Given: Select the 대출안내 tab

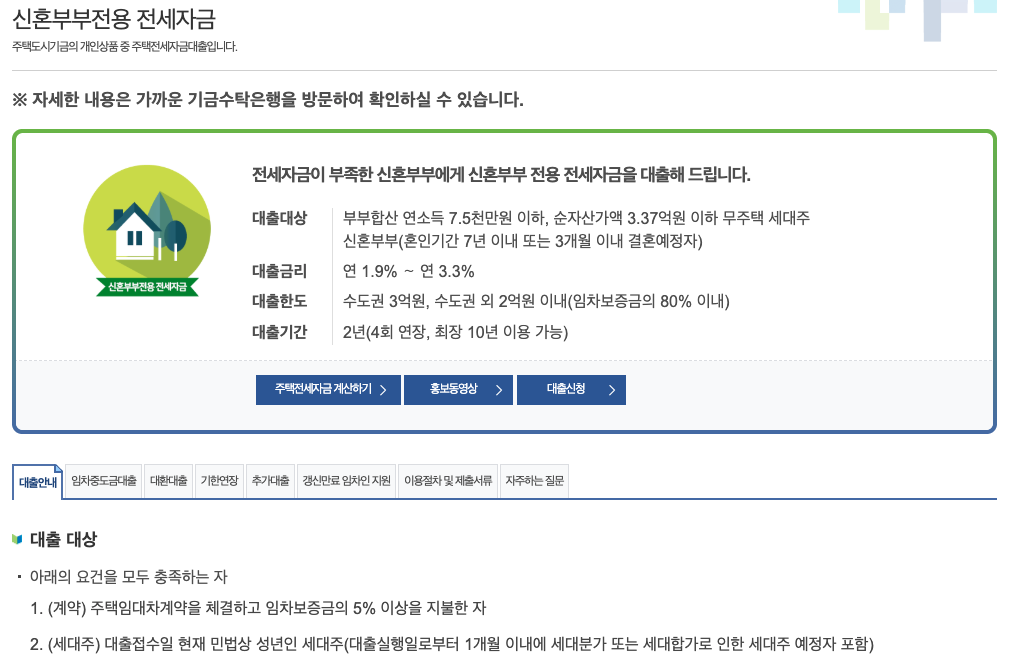Looking at the screenshot, I should click(38, 481).
